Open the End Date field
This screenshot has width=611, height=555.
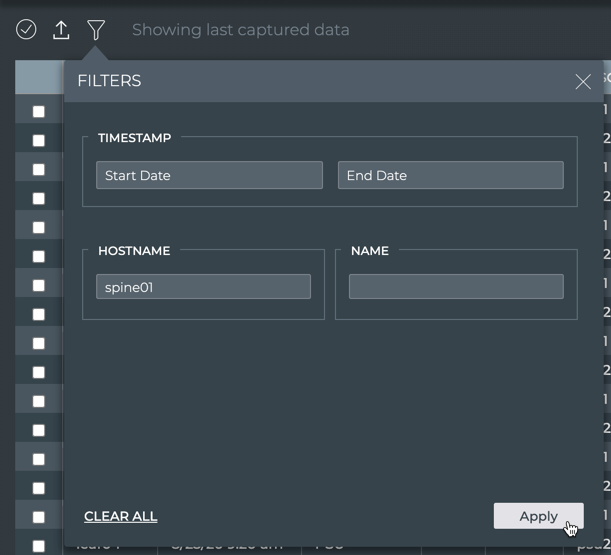point(450,175)
